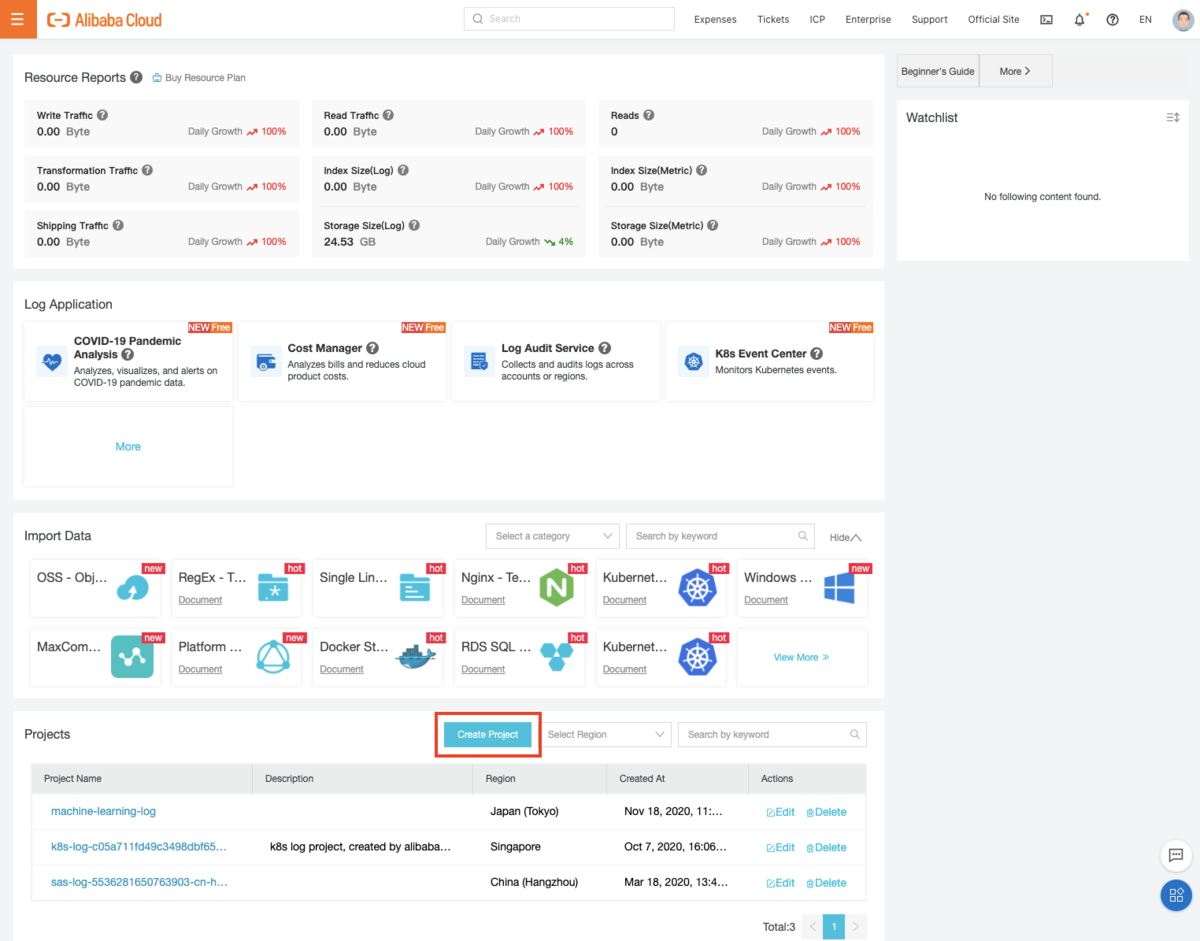Select the RegEx text log icon
Screen dimensions: 1200x941
[x=273, y=587]
